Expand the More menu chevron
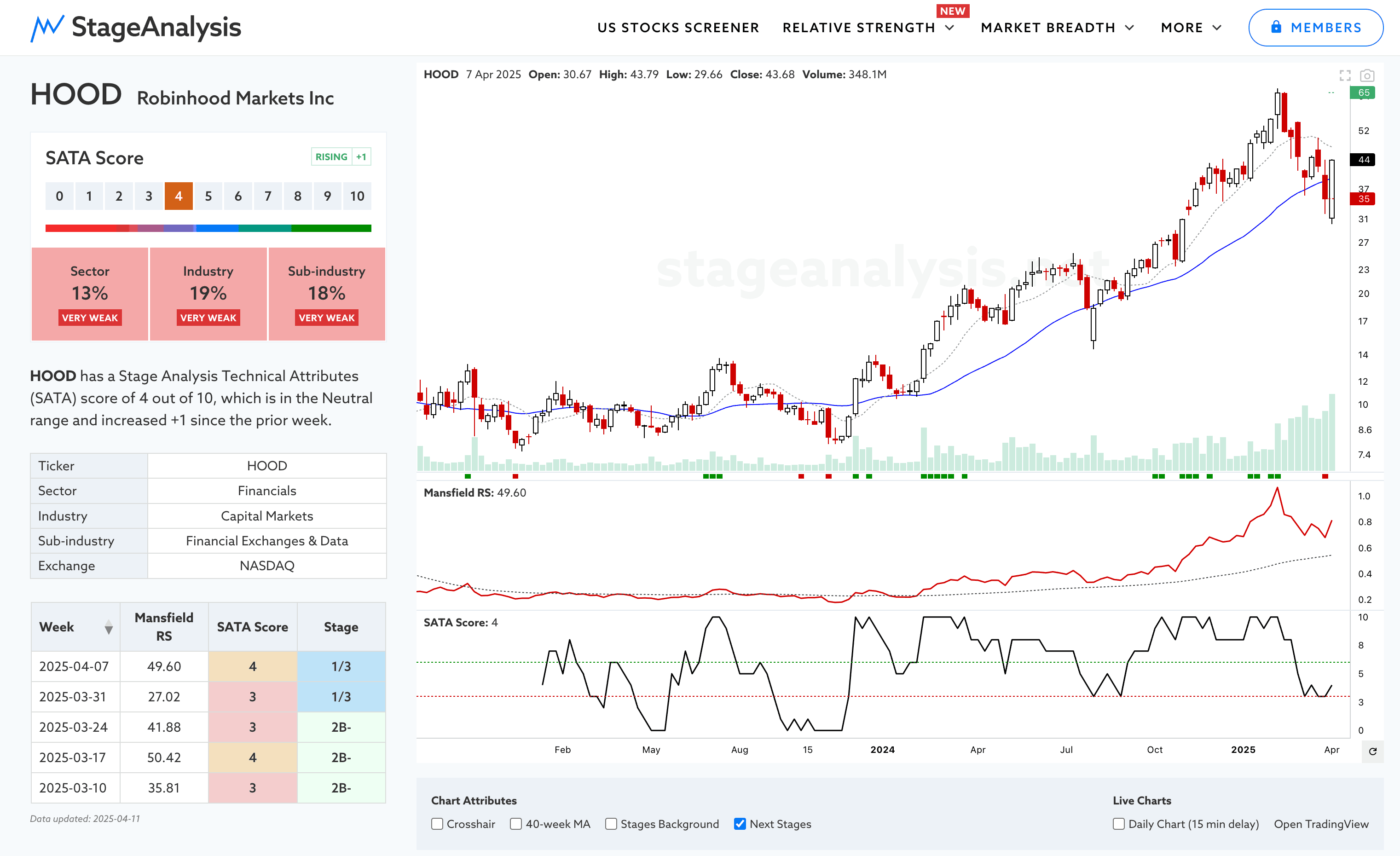This screenshot has width=1400, height=856. (x=1217, y=28)
